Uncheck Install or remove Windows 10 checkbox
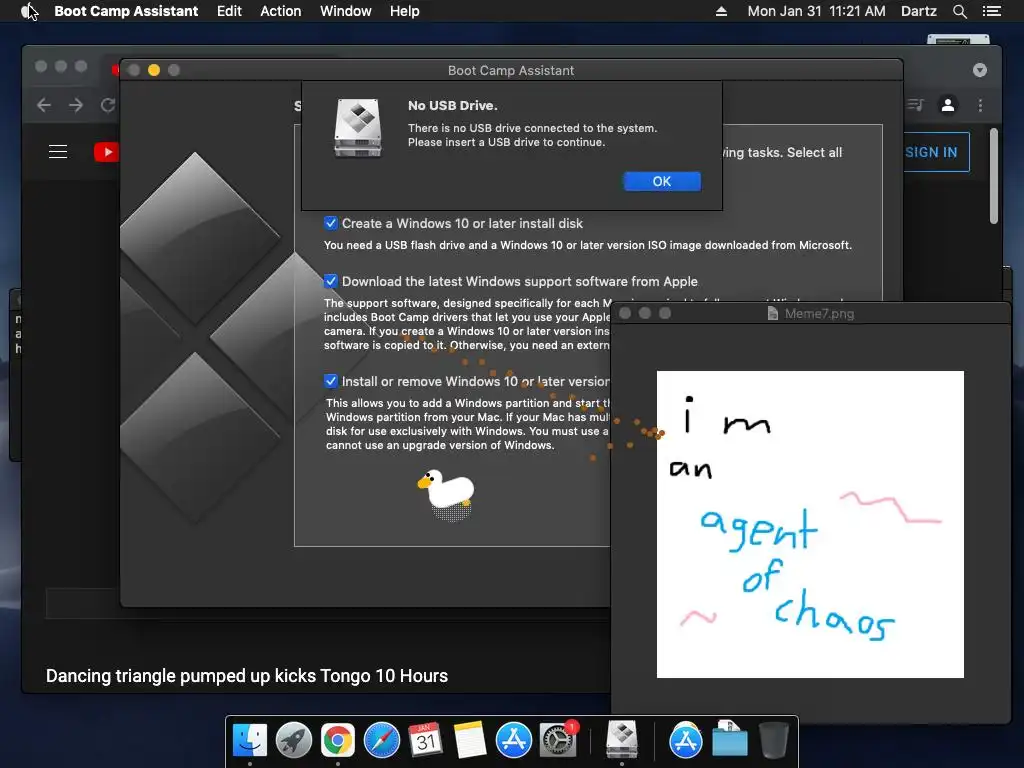Image resolution: width=1024 pixels, height=768 pixels. 330,381
